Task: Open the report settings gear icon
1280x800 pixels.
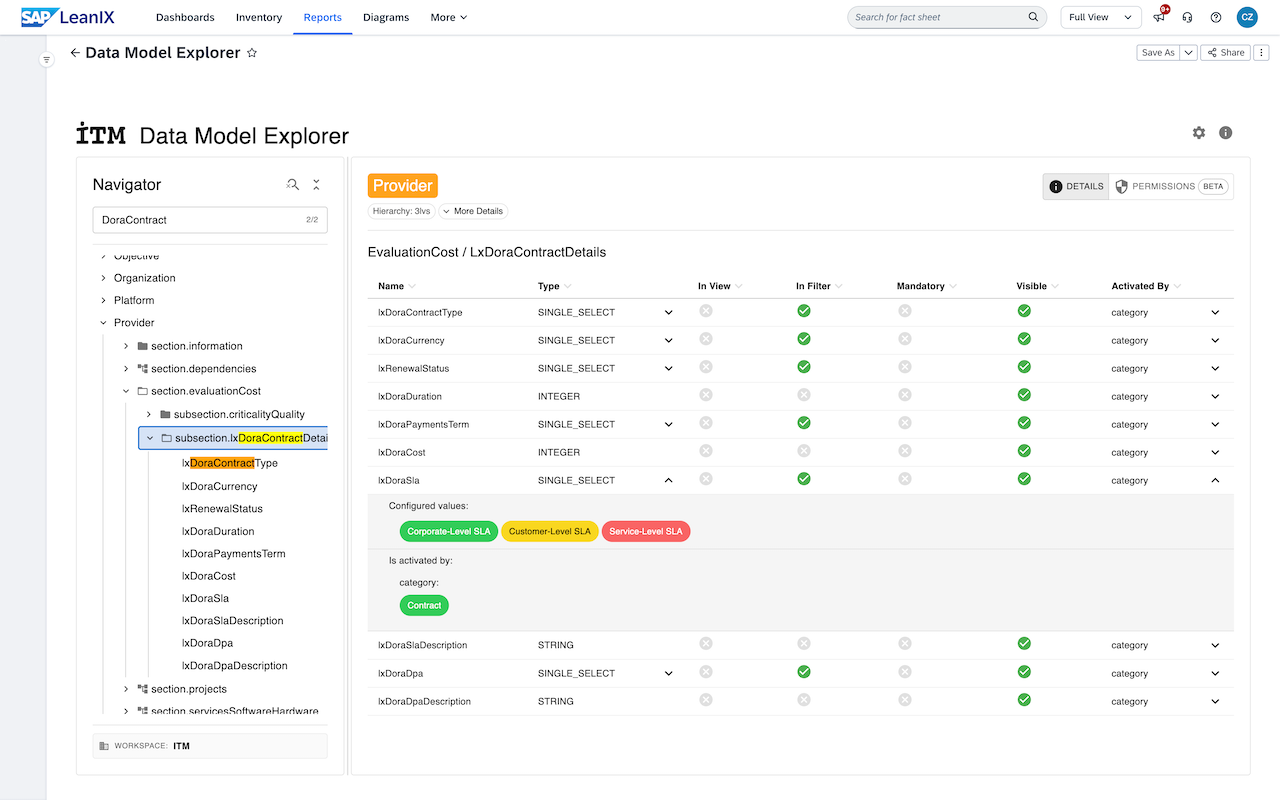Action: click(x=1199, y=133)
